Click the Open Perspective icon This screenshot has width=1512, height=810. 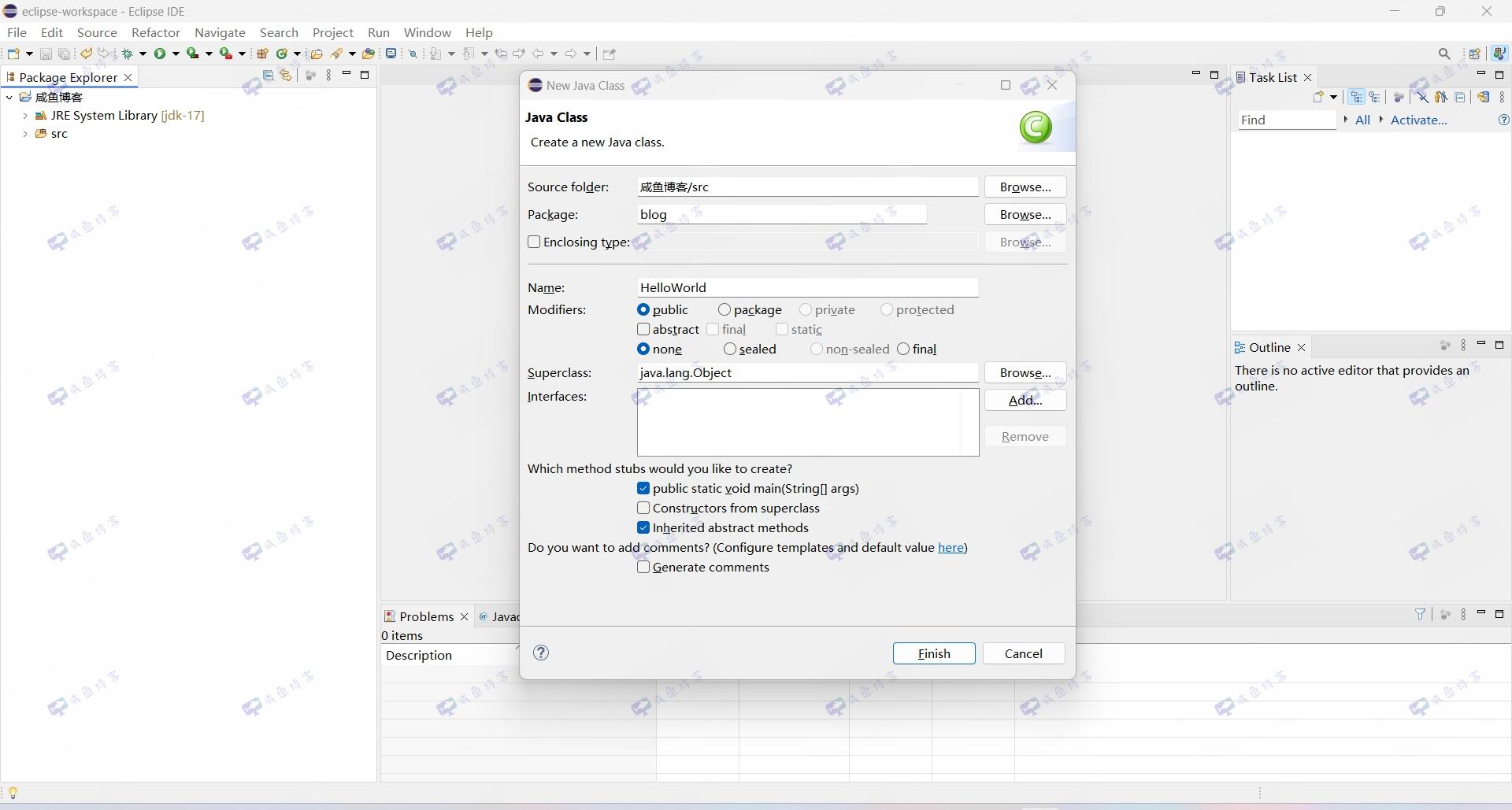(1475, 54)
